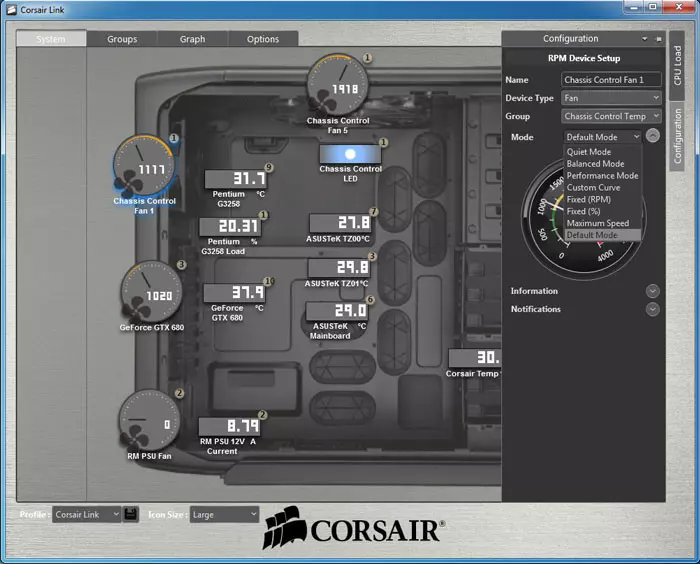
Task: Click the Name field with Chassis Control Fan 1
Action: (x=611, y=79)
